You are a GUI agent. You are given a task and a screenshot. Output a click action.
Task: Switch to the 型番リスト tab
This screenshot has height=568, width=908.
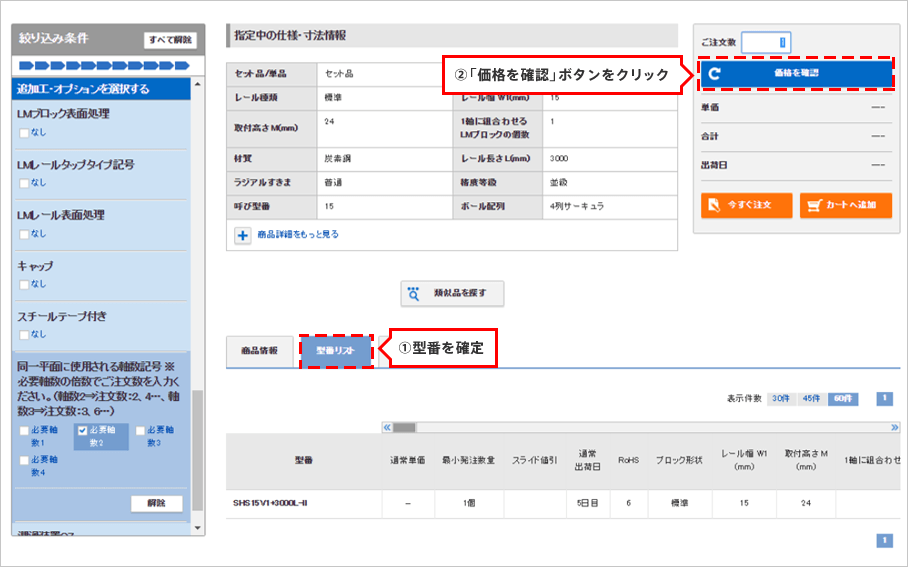coord(335,351)
